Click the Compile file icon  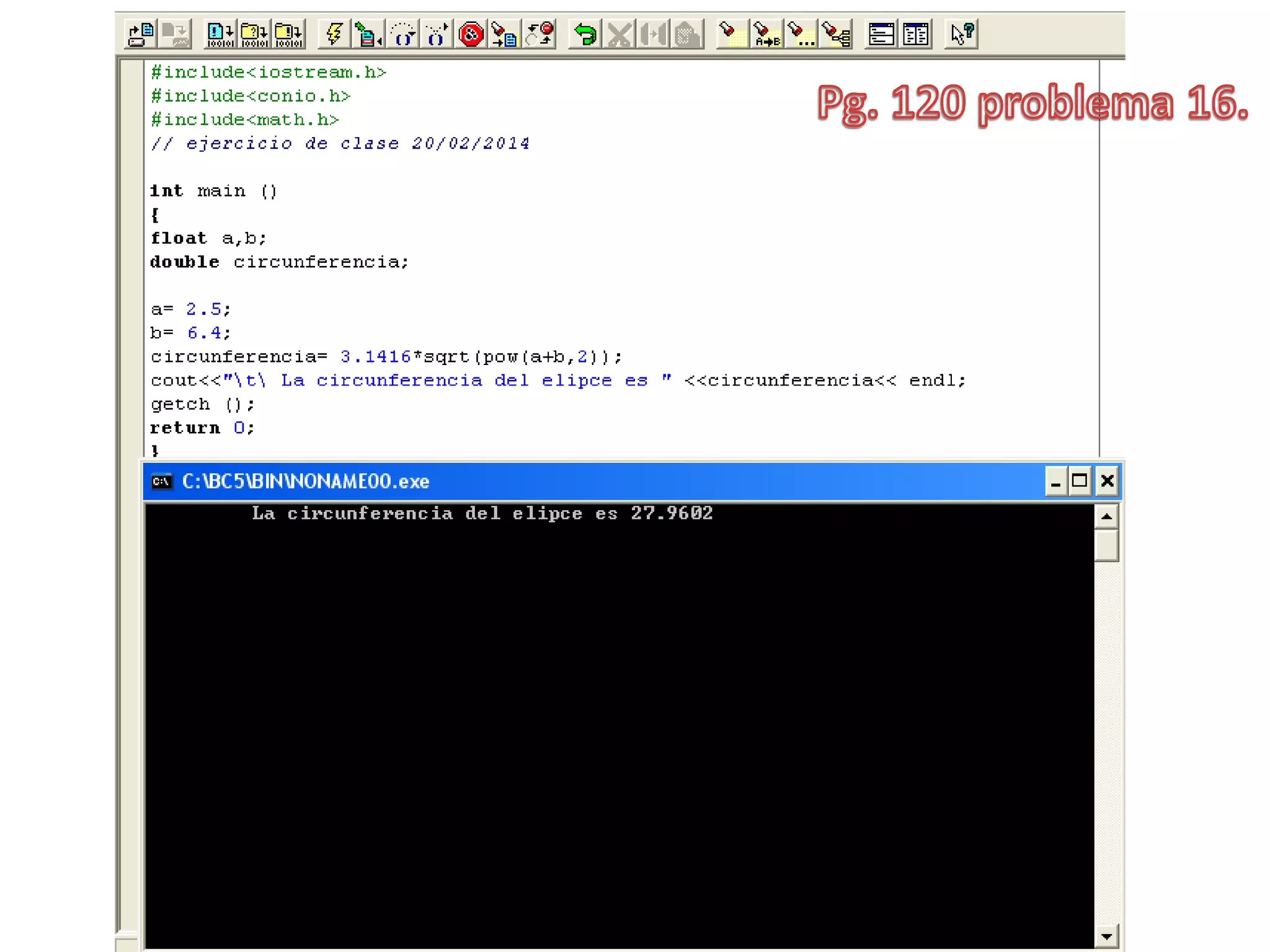click(220, 34)
